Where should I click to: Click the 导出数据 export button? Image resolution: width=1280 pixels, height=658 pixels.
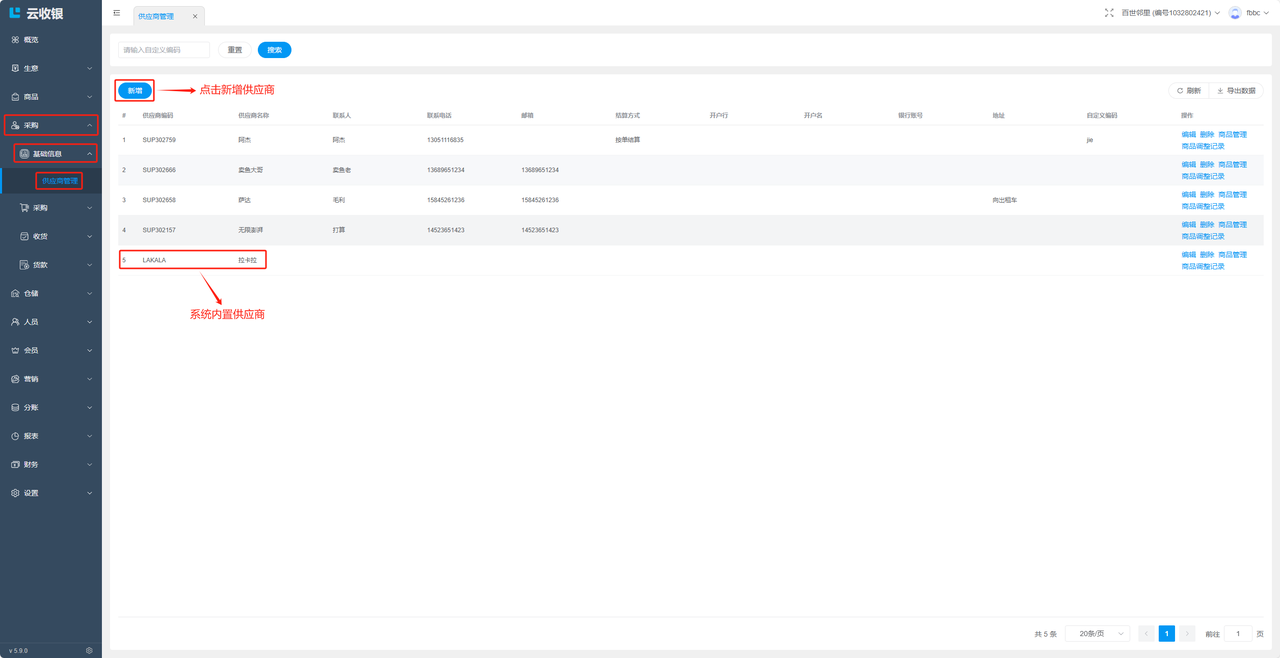point(1236,91)
